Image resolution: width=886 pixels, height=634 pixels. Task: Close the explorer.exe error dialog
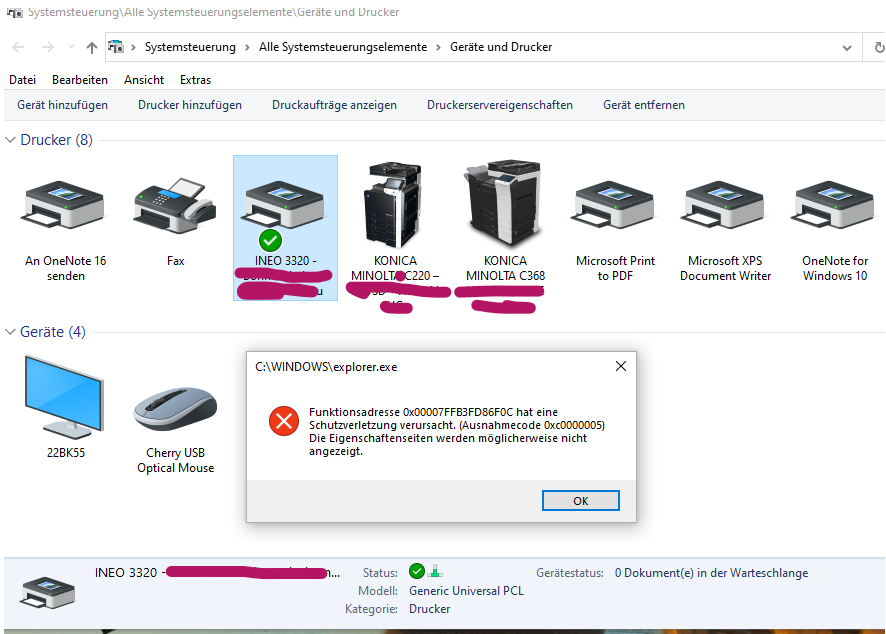621,366
